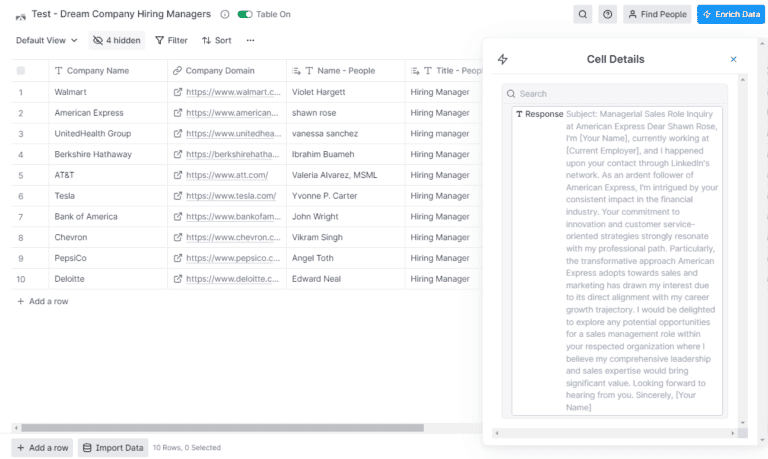
Task: Click the search magnifier icon in top bar
Action: (583, 14)
